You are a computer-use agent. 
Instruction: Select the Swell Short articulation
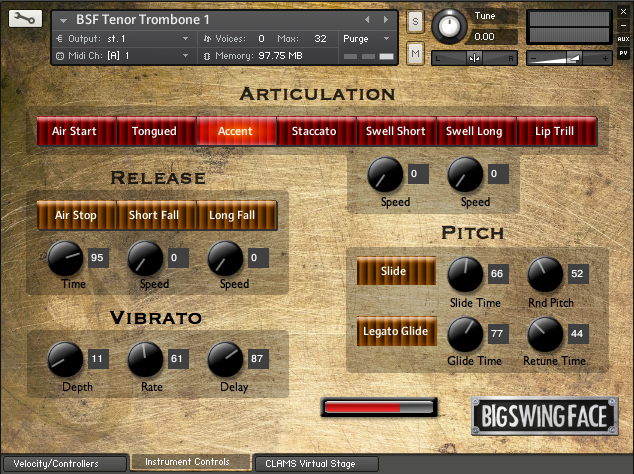(x=396, y=131)
